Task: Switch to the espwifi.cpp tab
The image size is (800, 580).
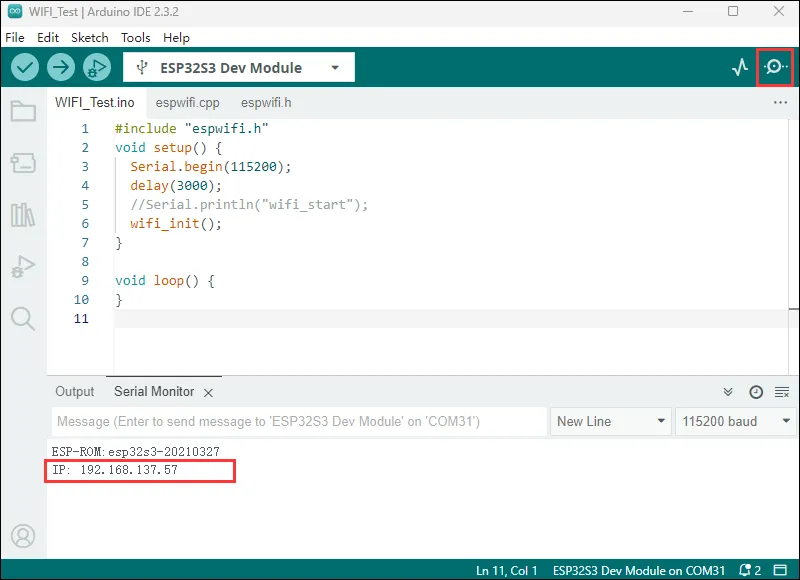Action: pos(187,102)
